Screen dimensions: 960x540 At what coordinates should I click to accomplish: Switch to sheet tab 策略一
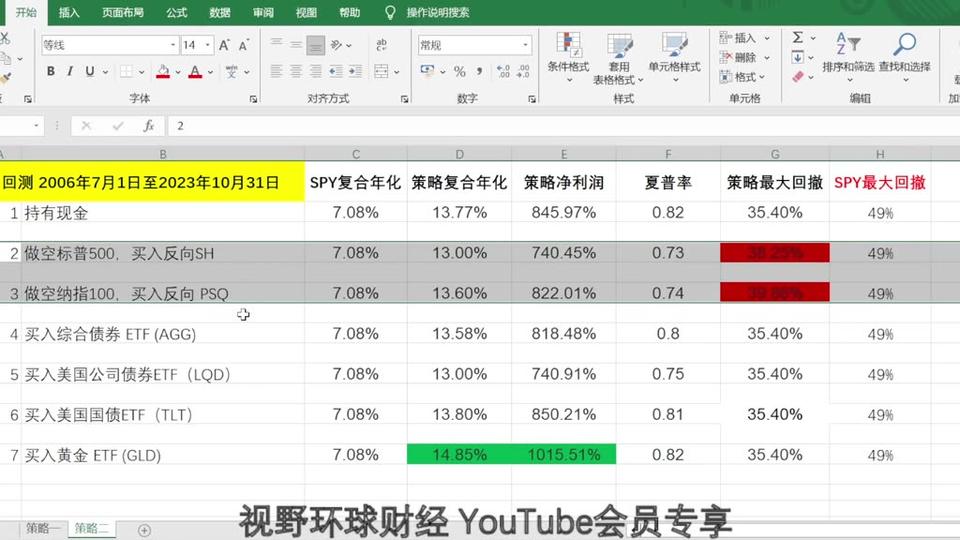click(43, 528)
